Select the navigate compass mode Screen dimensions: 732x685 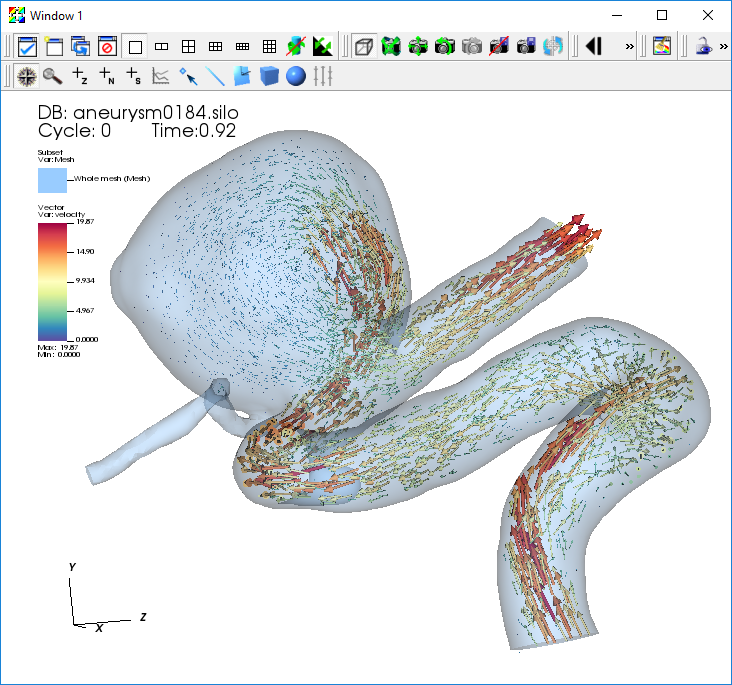(x=27, y=76)
